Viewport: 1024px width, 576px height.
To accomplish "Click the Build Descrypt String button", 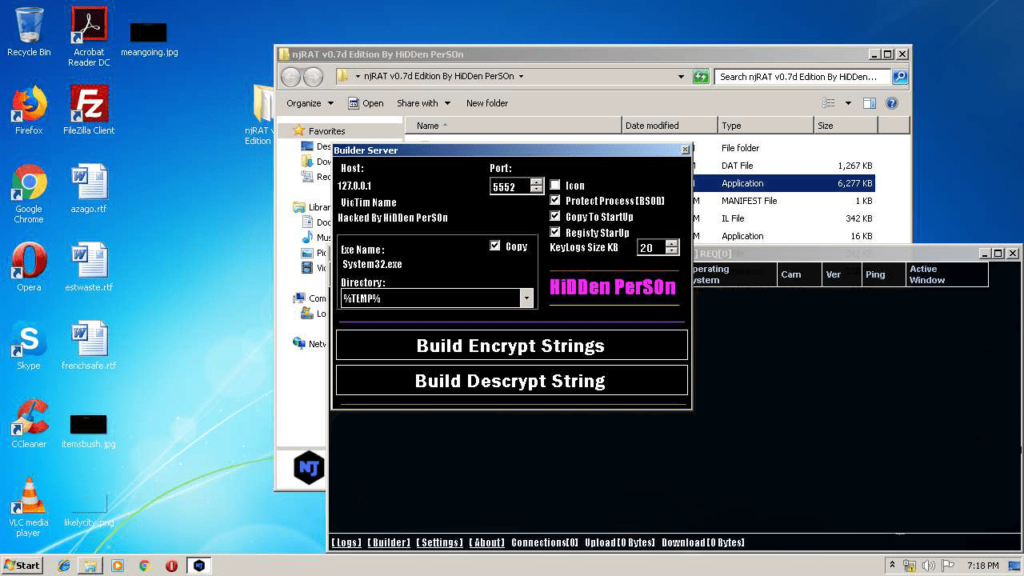I will [x=511, y=380].
